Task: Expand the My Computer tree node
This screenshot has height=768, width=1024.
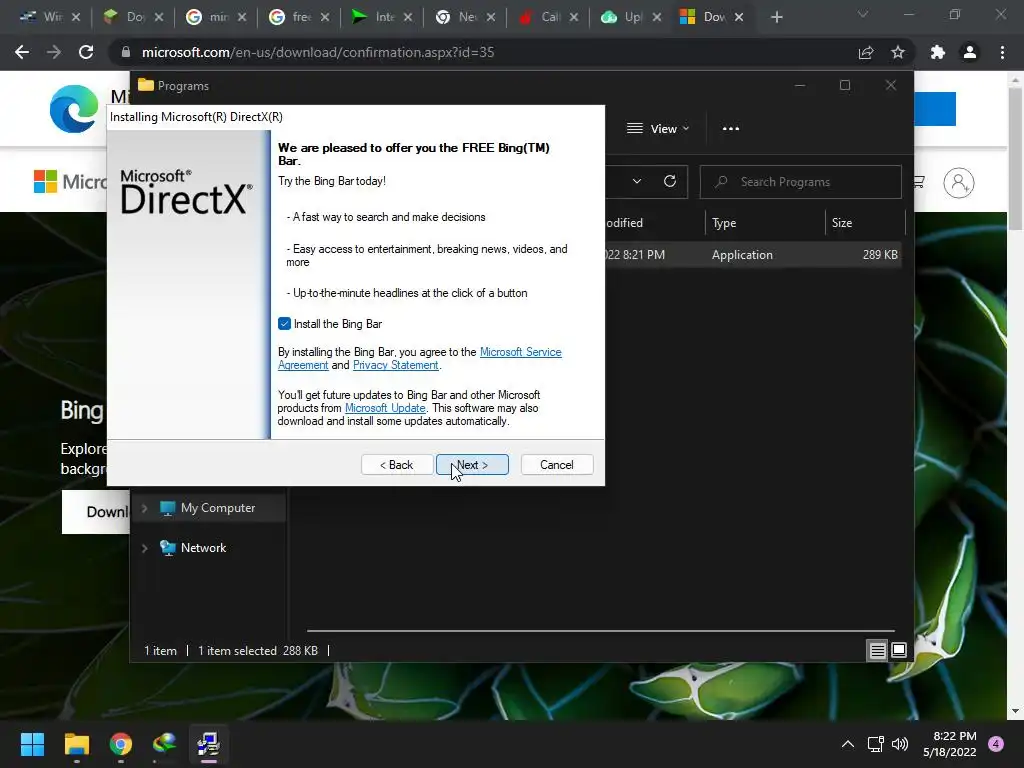Action: click(x=145, y=508)
